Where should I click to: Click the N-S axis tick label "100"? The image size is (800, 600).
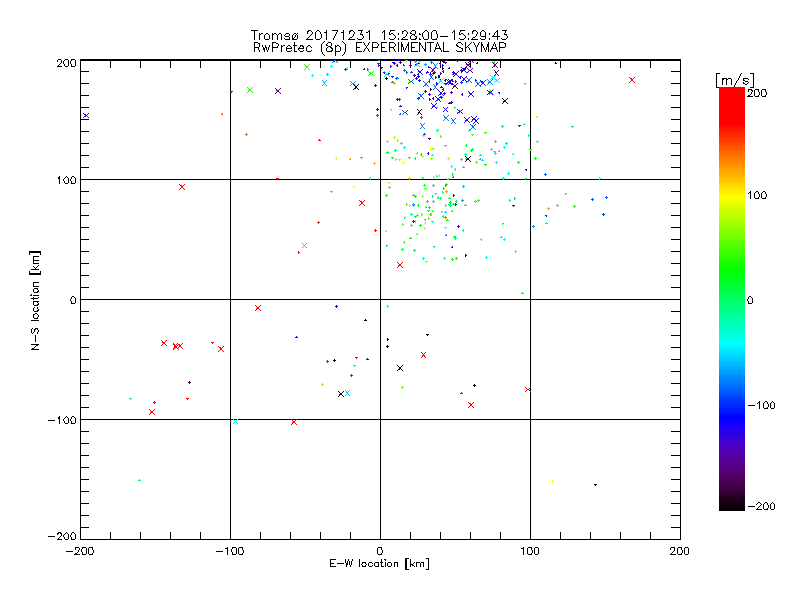66,180
